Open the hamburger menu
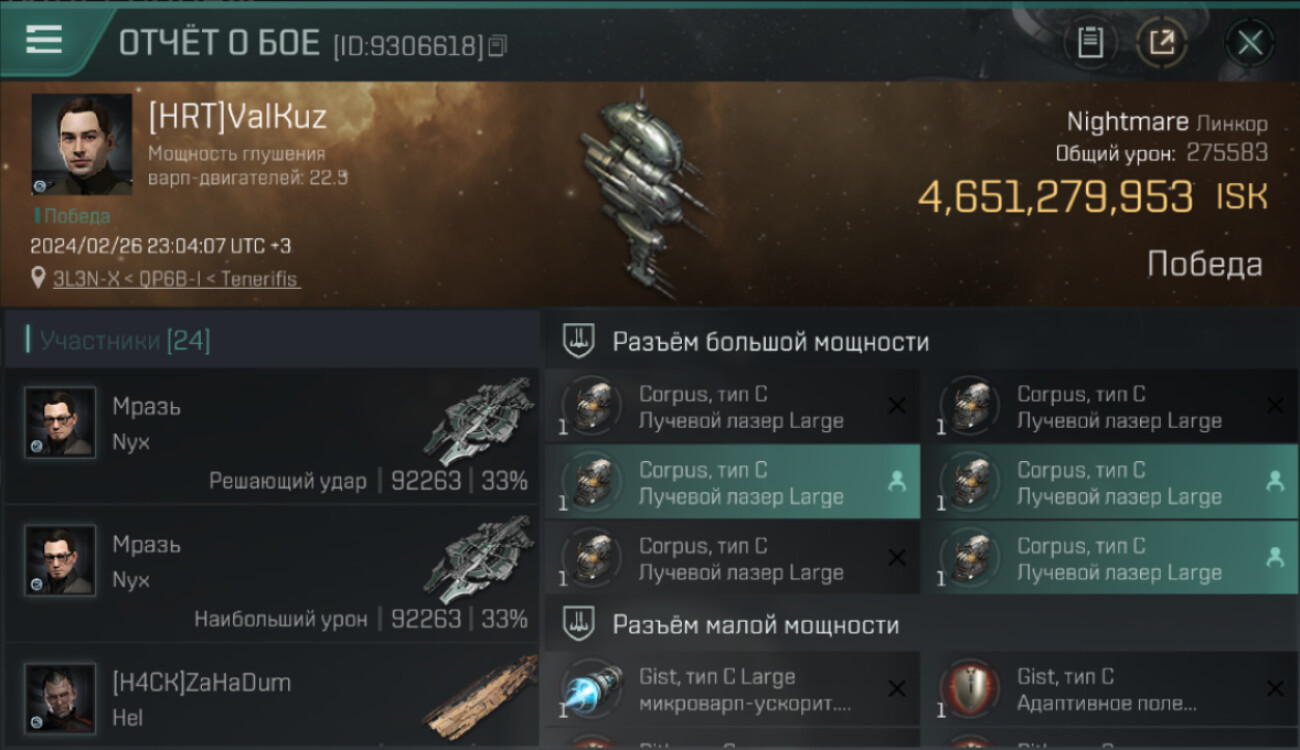The width and height of the screenshot is (1300, 750). click(x=44, y=39)
